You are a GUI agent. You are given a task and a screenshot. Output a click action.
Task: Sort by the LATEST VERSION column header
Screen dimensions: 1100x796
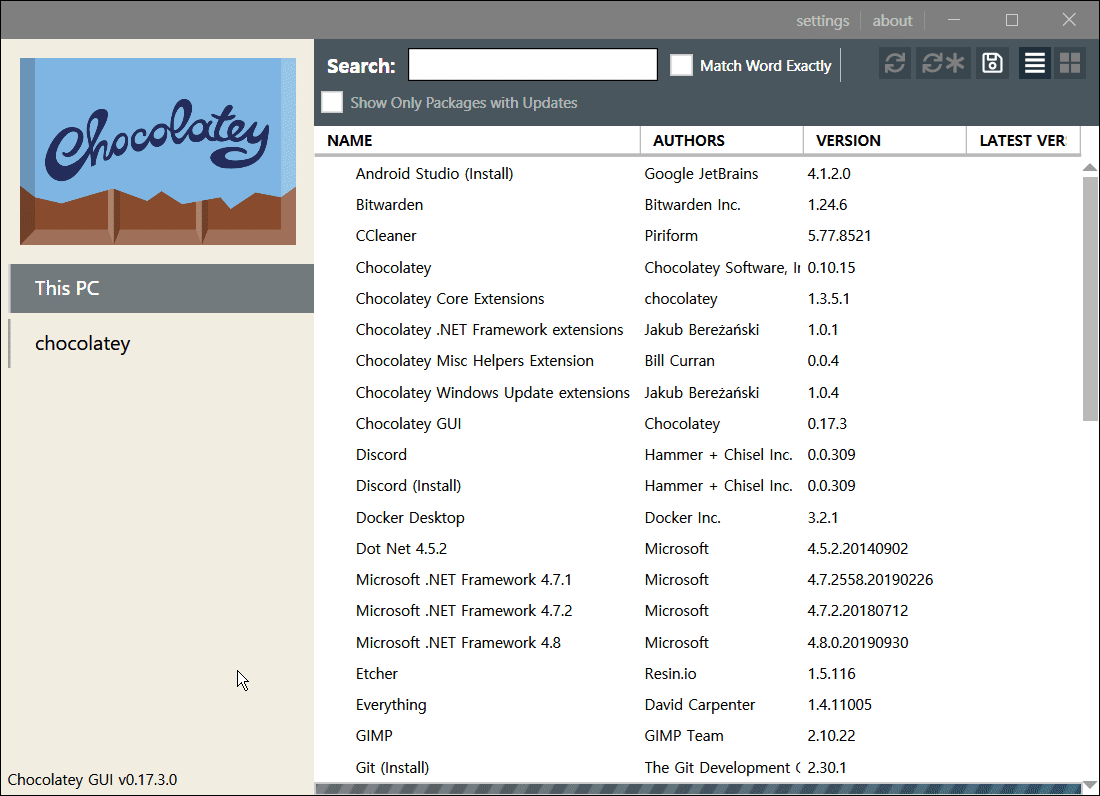pyautogui.click(x=1022, y=140)
